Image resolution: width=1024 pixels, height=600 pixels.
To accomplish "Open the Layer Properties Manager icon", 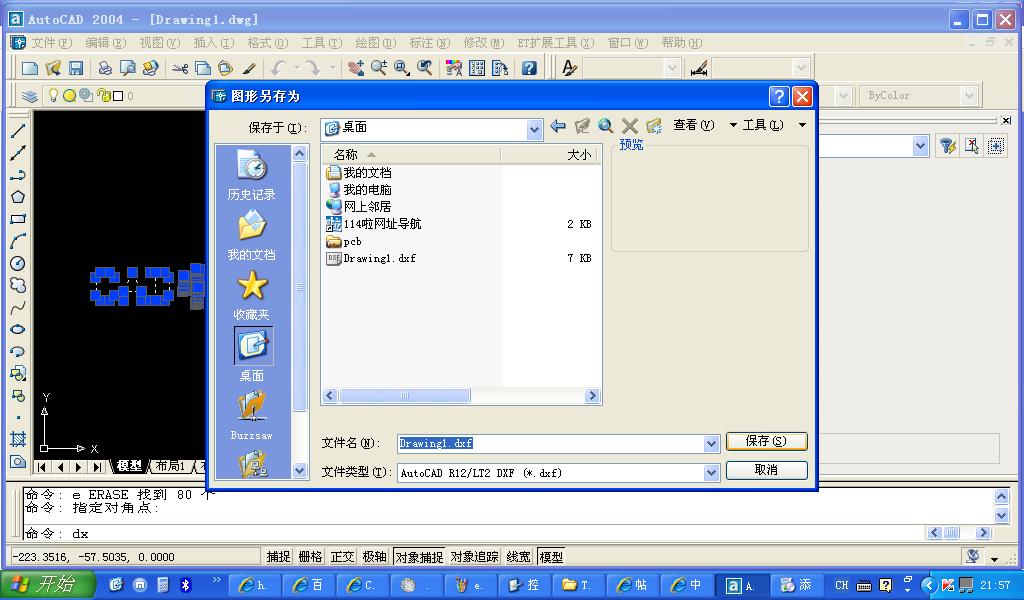I will tap(30, 96).
